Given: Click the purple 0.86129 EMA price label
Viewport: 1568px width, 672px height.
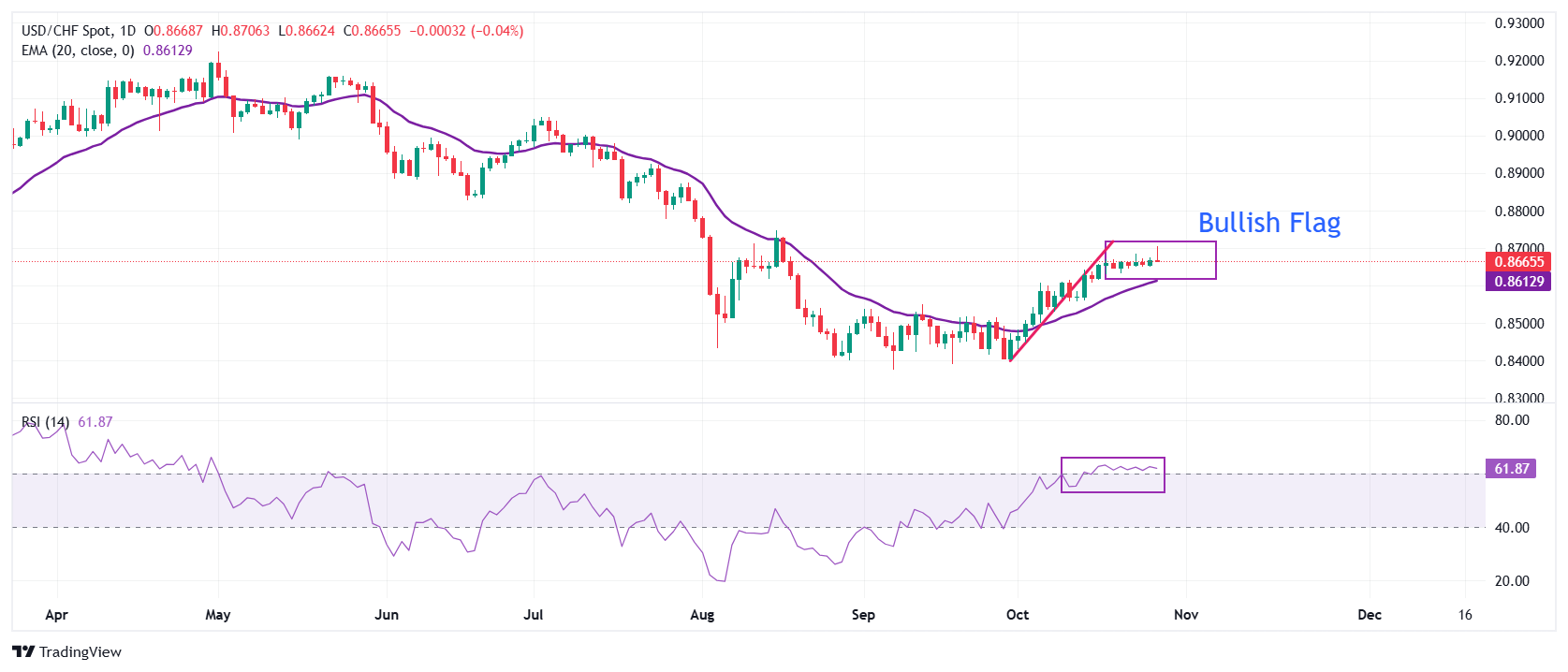Looking at the screenshot, I should click(1517, 281).
